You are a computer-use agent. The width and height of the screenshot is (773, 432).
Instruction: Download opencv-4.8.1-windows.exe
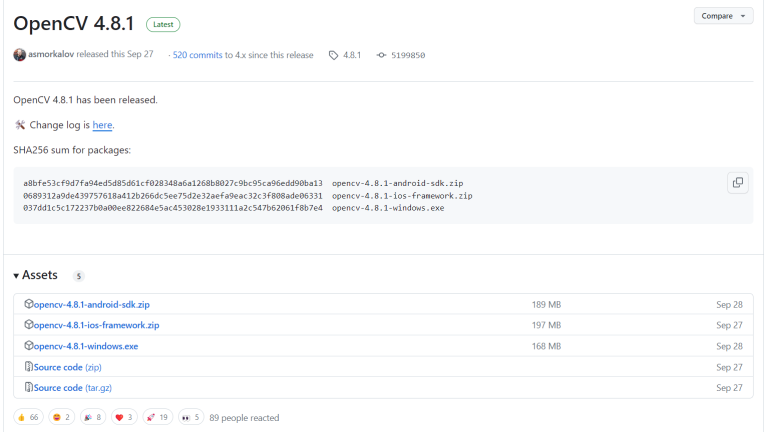tap(86, 346)
